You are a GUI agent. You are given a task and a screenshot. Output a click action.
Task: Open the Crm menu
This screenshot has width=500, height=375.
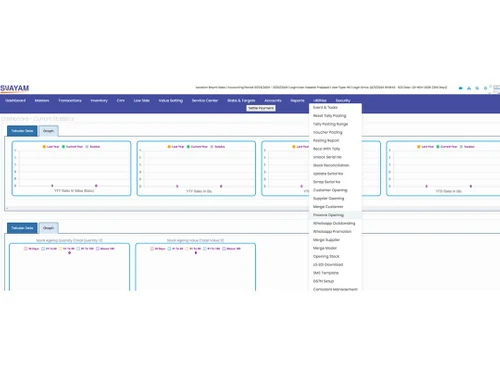point(121,100)
